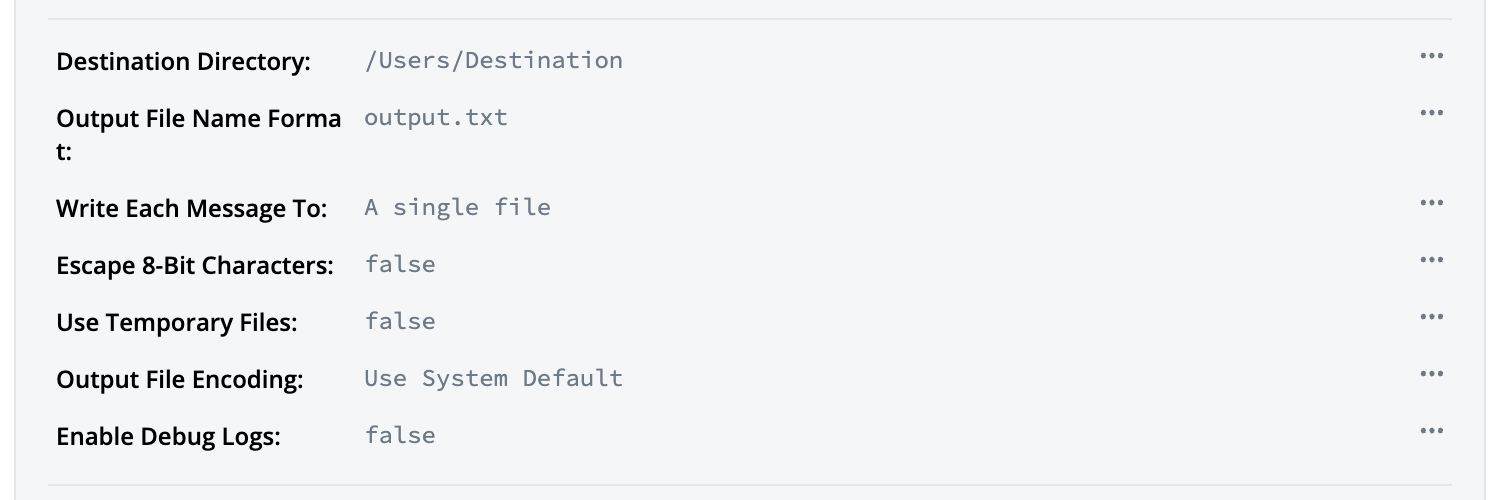Open more options for Use Temporary Files

(1431, 317)
